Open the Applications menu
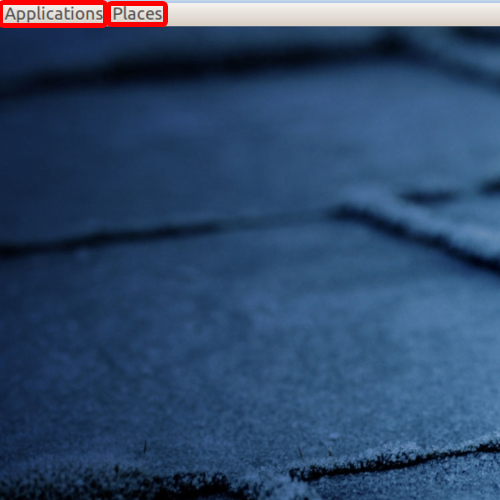The width and height of the screenshot is (500, 500). (x=53, y=14)
